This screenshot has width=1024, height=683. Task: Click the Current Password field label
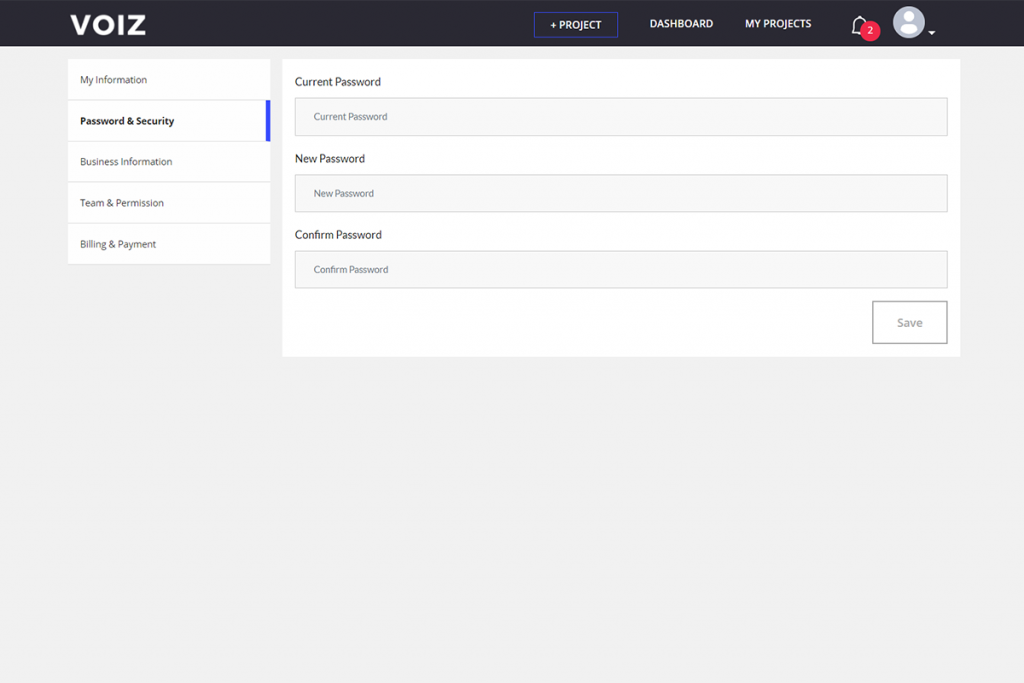(x=338, y=82)
